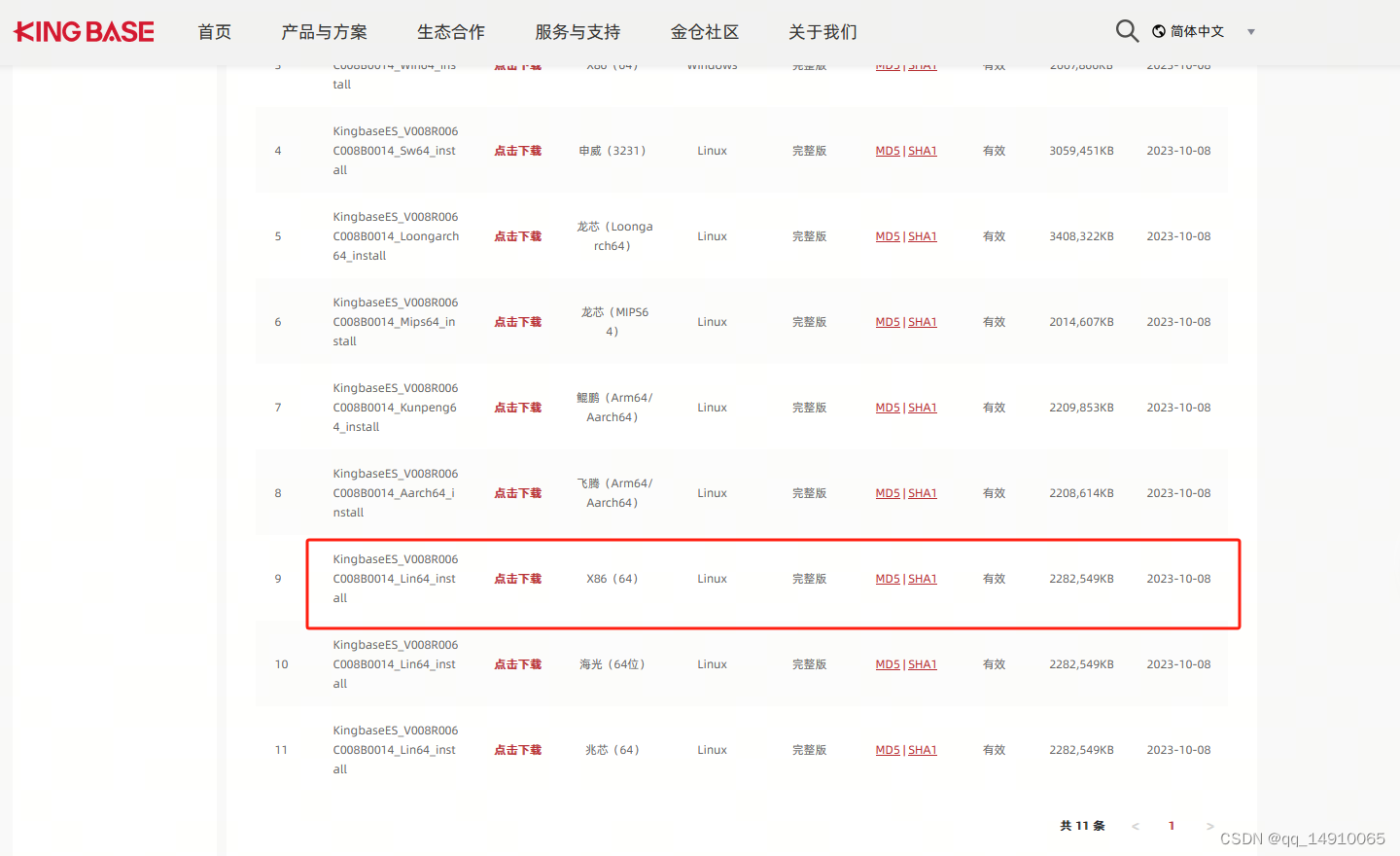Open MD5 link in row 6
Viewport: 1400px width, 856px height.
click(888, 322)
